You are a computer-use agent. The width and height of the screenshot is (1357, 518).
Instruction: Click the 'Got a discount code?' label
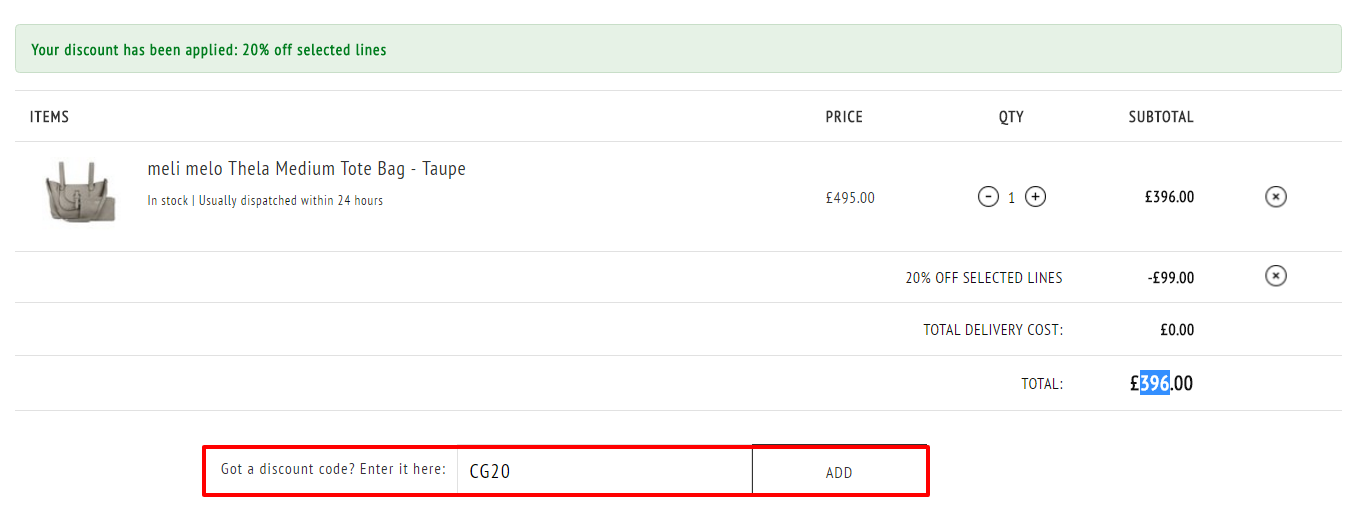pyautogui.click(x=333, y=469)
